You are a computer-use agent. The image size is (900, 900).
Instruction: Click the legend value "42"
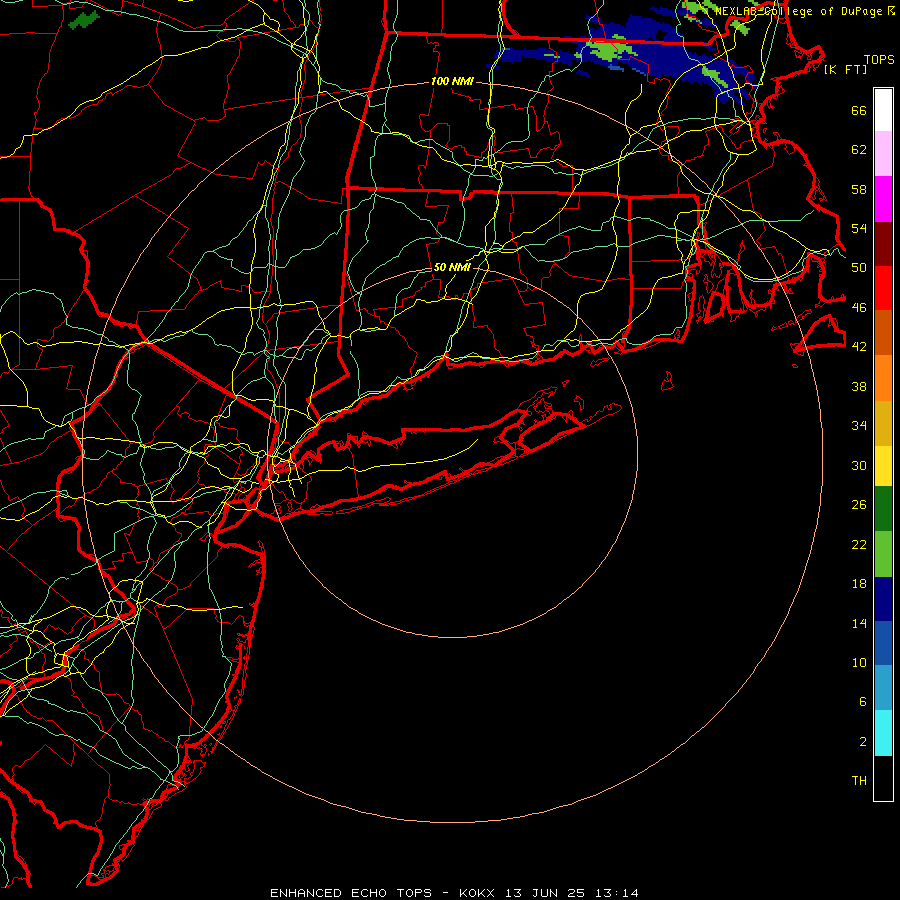(x=859, y=347)
